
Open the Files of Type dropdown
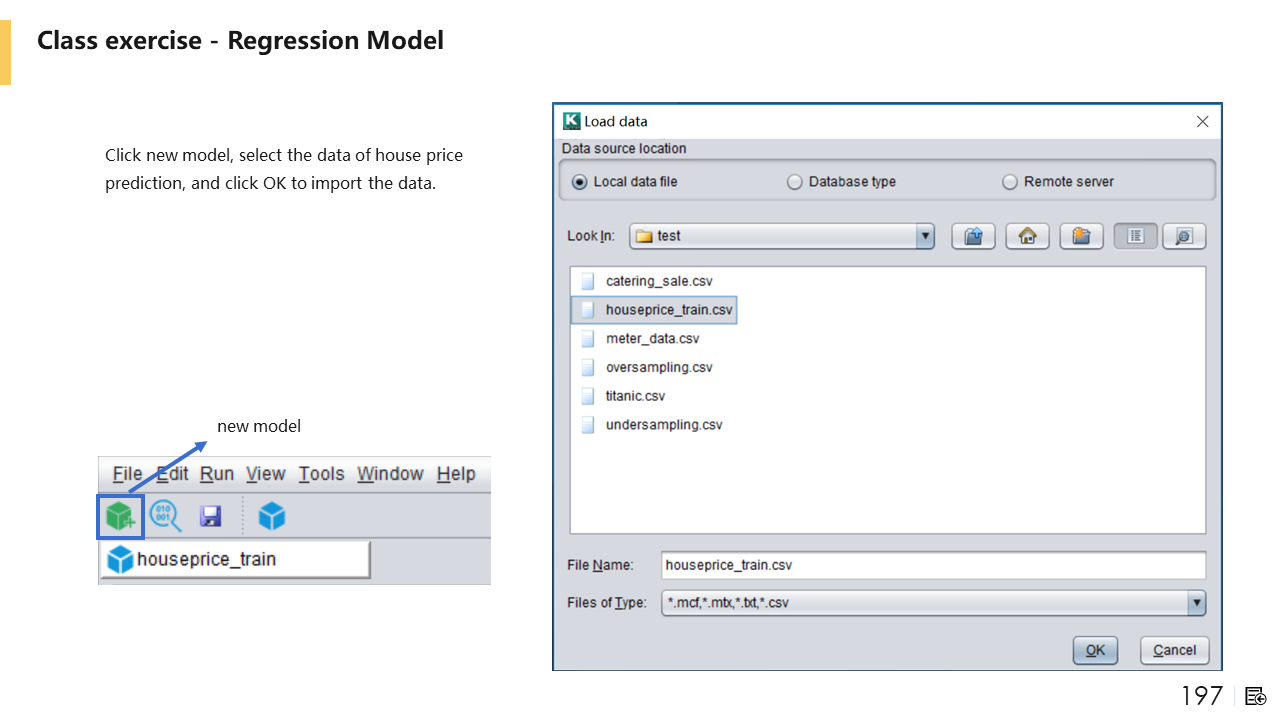[1196, 603]
